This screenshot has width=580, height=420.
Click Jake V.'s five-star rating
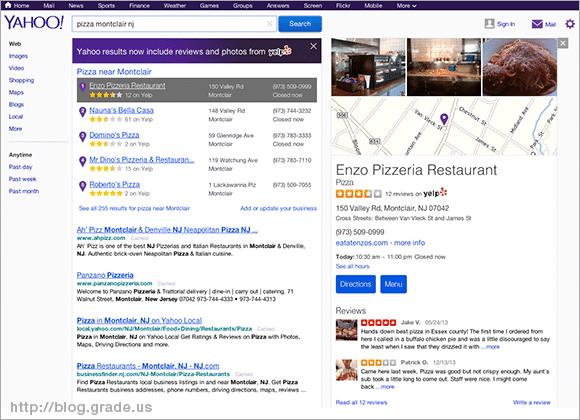click(x=378, y=322)
